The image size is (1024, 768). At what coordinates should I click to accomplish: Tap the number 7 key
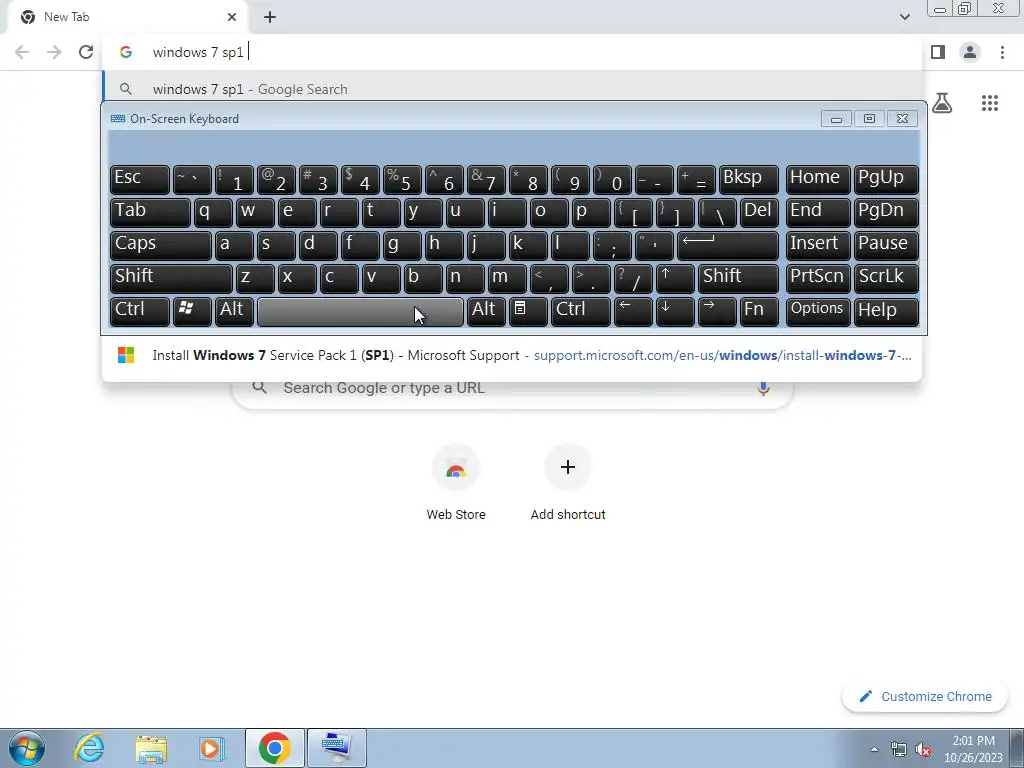pyautogui.click(x=486, y=179)
